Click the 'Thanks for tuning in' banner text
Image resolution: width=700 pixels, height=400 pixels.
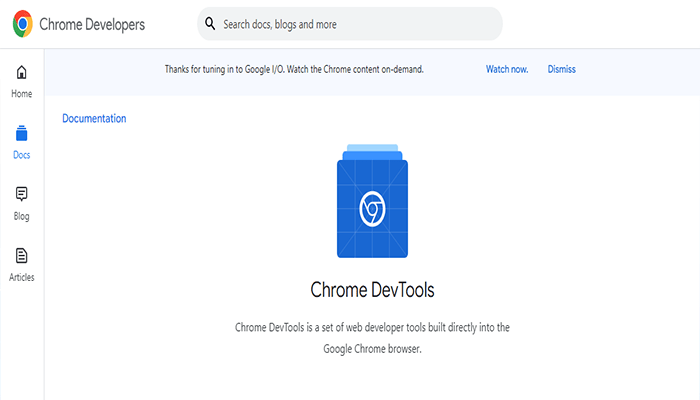pyautogui.click(x=294, y=69)
